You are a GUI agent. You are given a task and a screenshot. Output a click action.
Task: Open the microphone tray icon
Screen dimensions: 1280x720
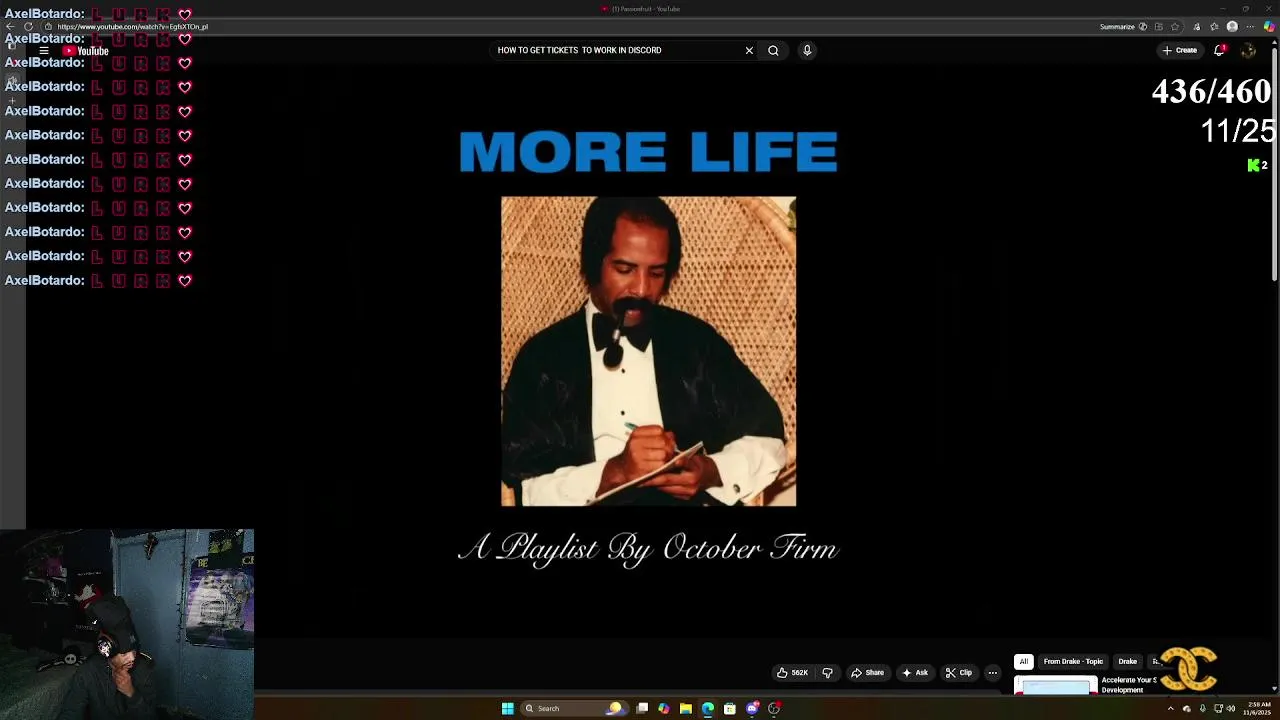coord(1202,708)
